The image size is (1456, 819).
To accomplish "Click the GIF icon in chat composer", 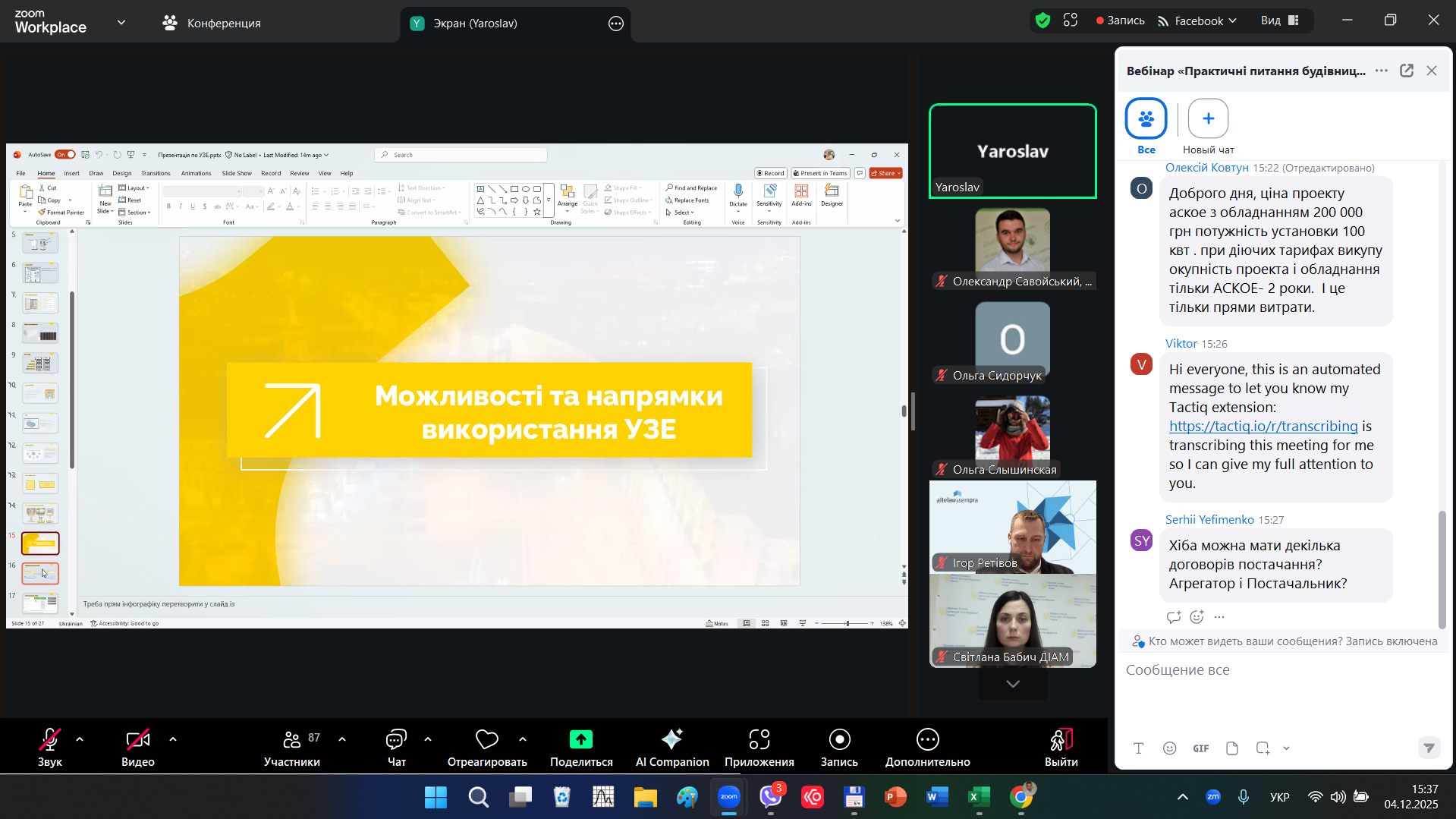I will coord(1200,748).
